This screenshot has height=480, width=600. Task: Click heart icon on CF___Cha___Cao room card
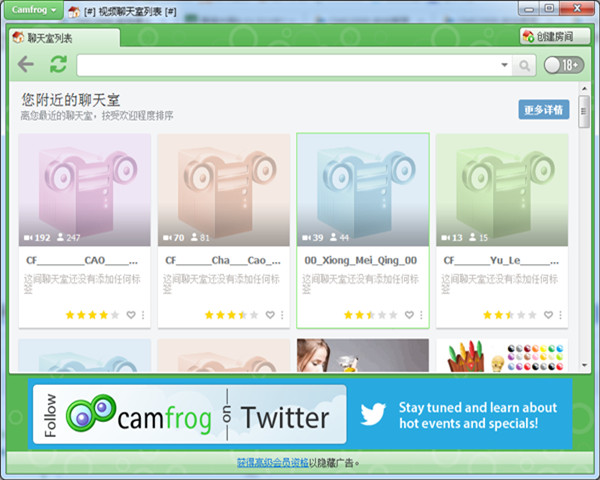(269, 315)
